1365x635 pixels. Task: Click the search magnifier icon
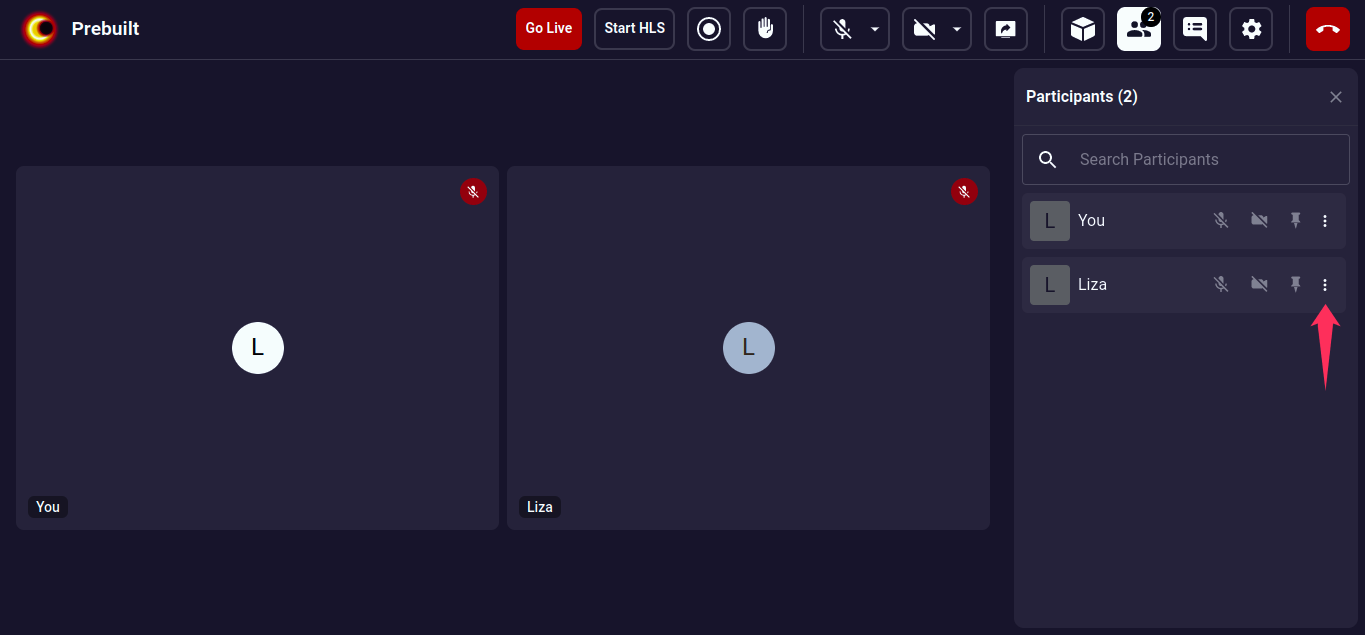point(1047,159)
